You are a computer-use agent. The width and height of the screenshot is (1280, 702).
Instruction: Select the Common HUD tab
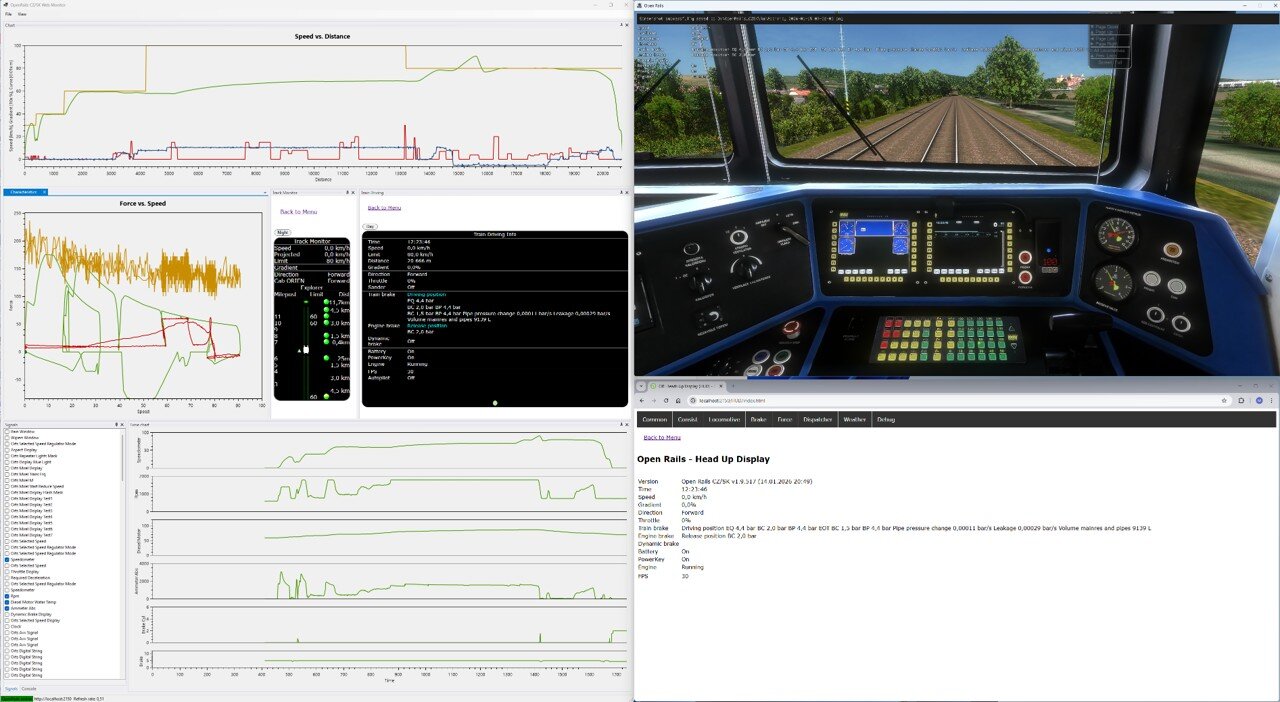coord(655,419)
